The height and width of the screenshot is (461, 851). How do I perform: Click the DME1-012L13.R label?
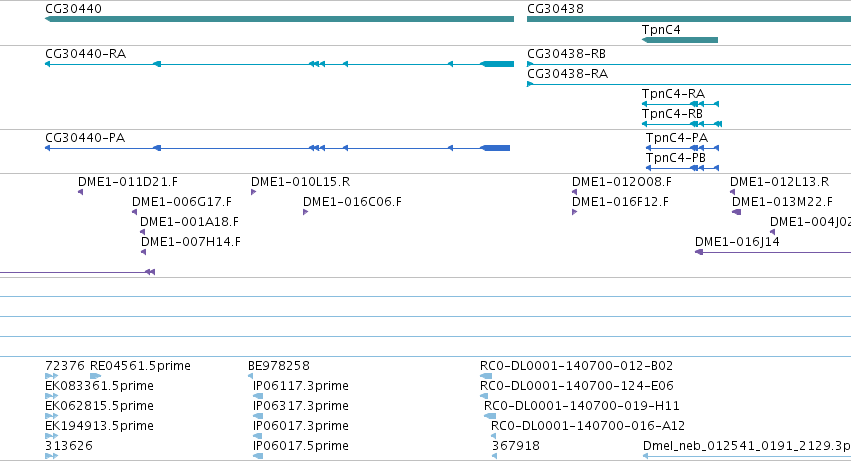[x=779, y=182]
